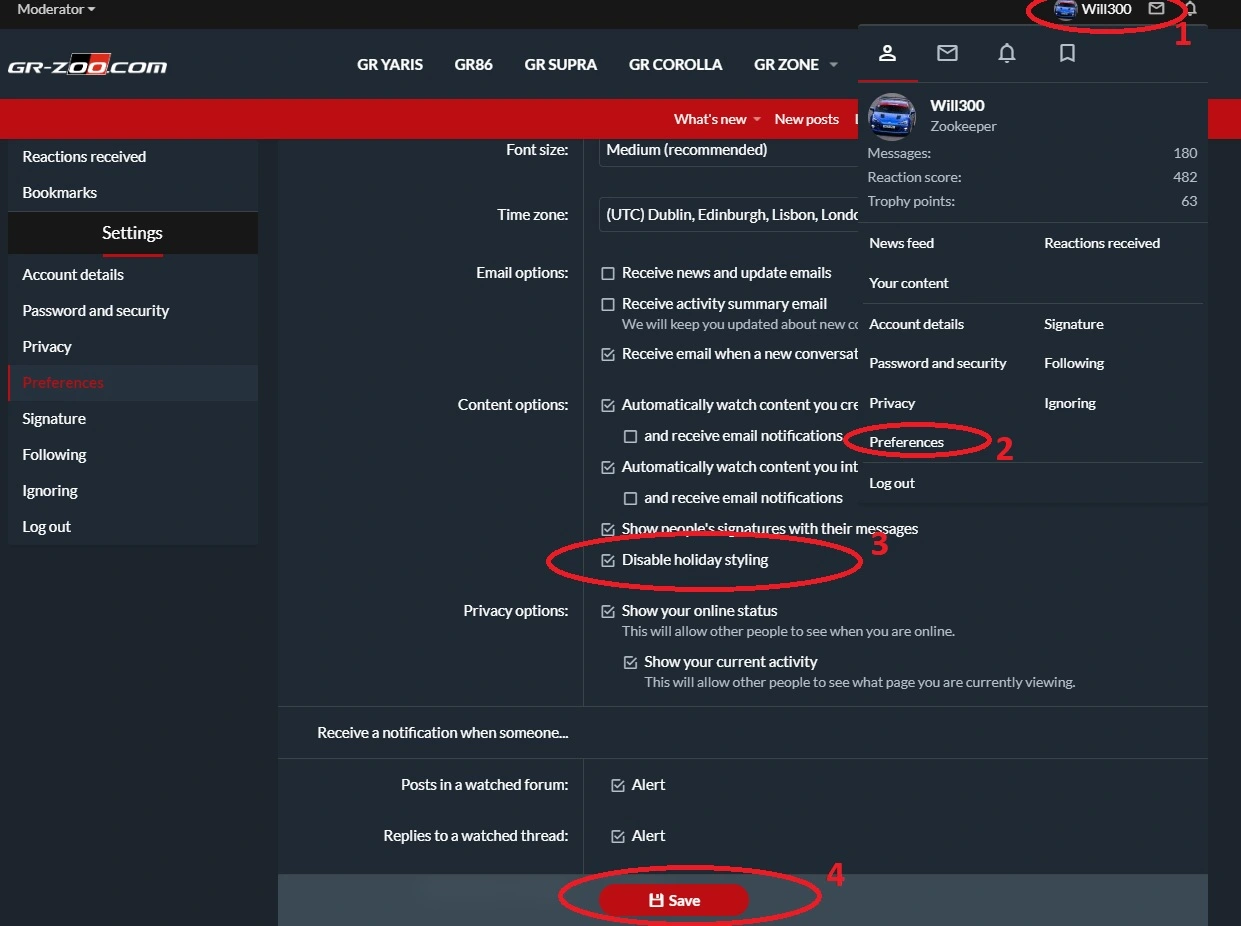Select the person account tab in the popup menu
The height and width of the screenshot is (926, 1241).
pyautogui.click(x=887, y=53)
